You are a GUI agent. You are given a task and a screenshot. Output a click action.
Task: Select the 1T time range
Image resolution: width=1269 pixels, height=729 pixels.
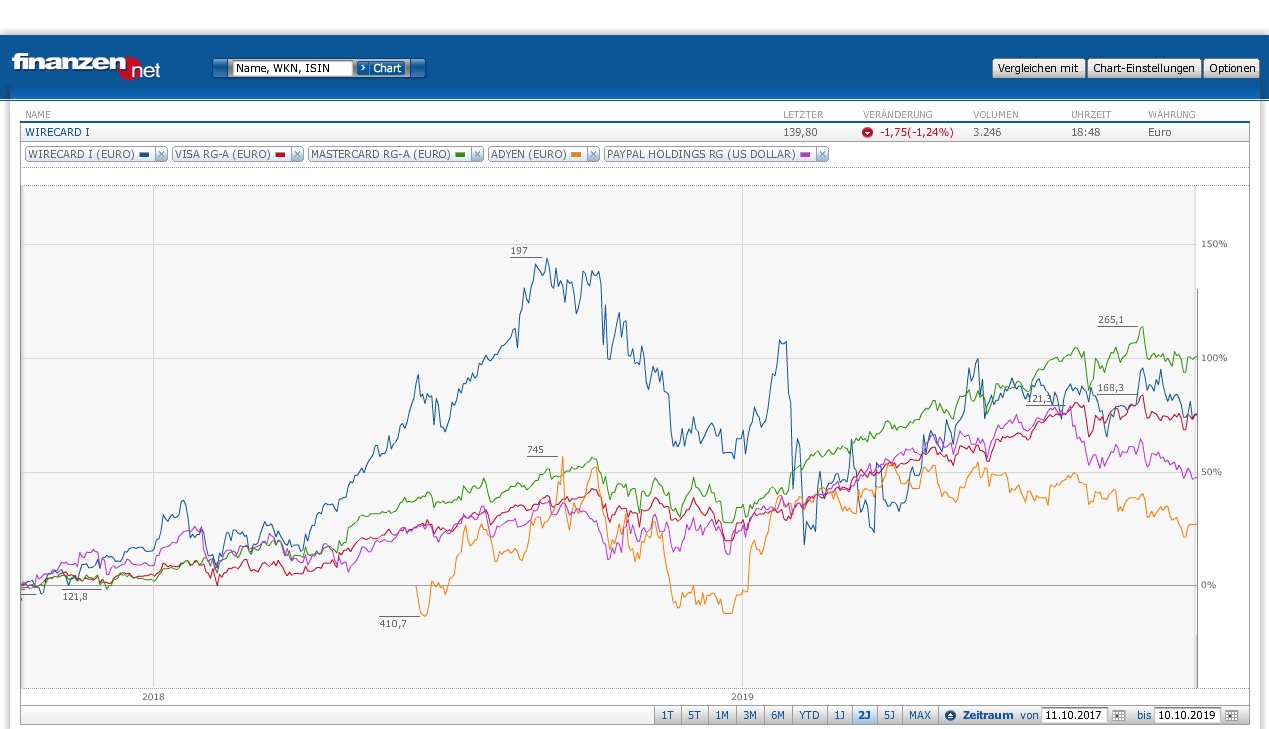click(x=667, y=715)
